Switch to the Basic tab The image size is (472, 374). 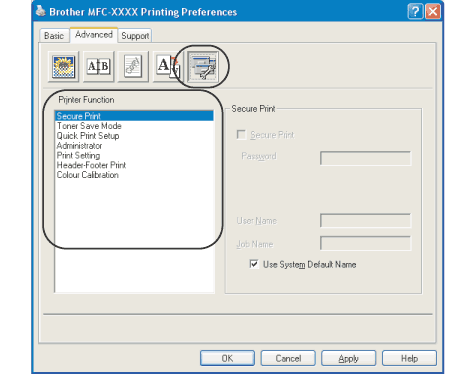pyautogui.click(x=54, y=36)
